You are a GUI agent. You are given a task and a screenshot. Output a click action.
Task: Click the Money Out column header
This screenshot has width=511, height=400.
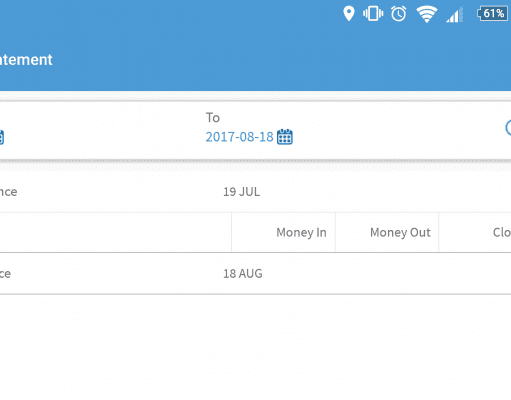tap(400, 232)
